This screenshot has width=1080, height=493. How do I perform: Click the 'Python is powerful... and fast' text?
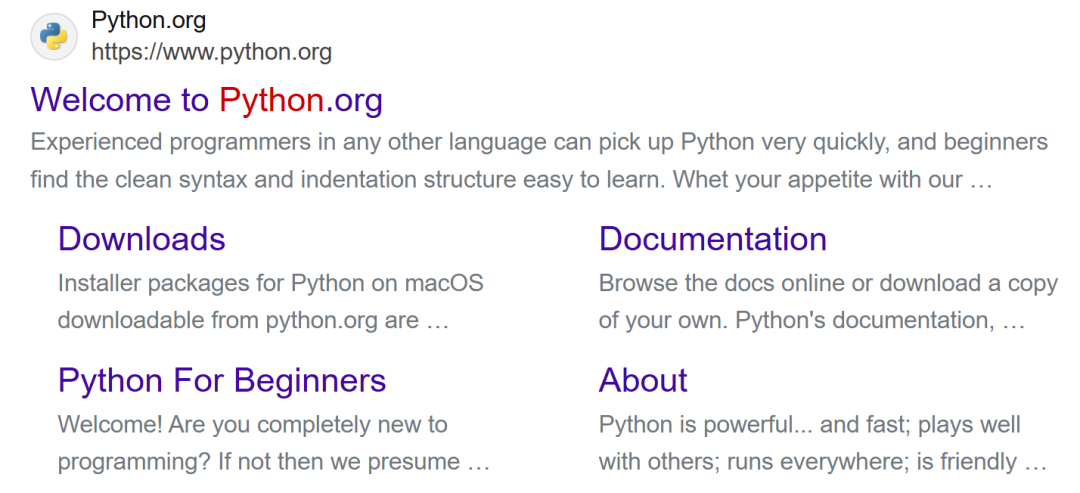click(x=809, y=424)
